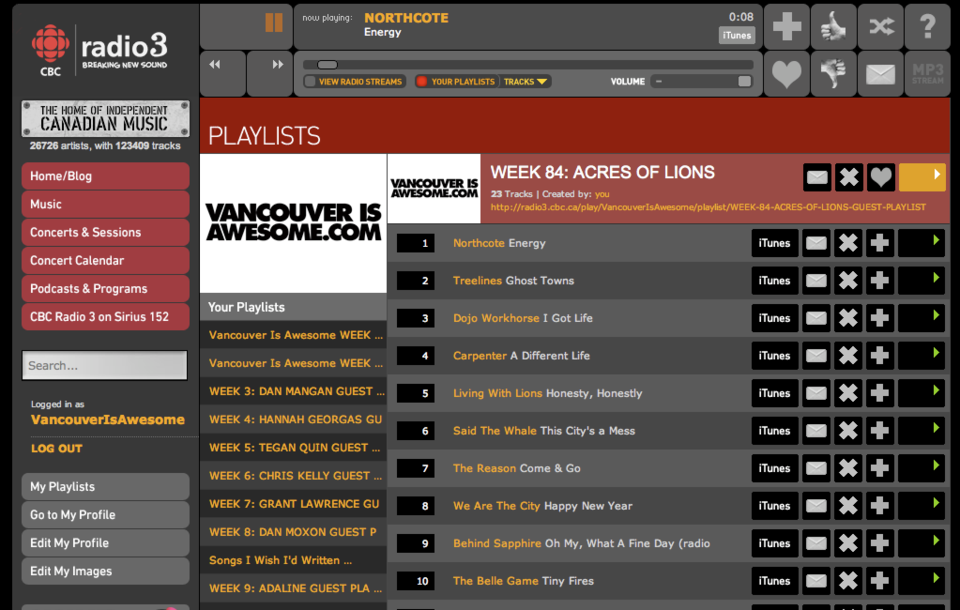The image size is (960, 610).
Task: Open the Tracks dropdown in the player
Action: tap(525, 81)
